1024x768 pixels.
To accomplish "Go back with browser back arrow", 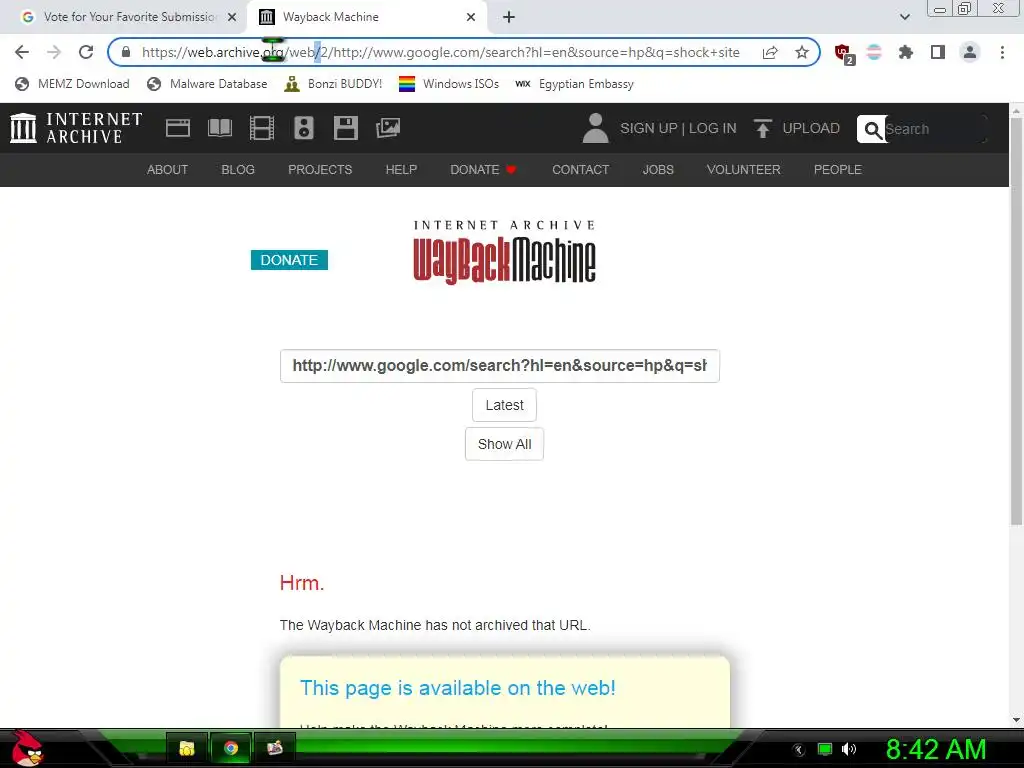I will coord(22,52).
